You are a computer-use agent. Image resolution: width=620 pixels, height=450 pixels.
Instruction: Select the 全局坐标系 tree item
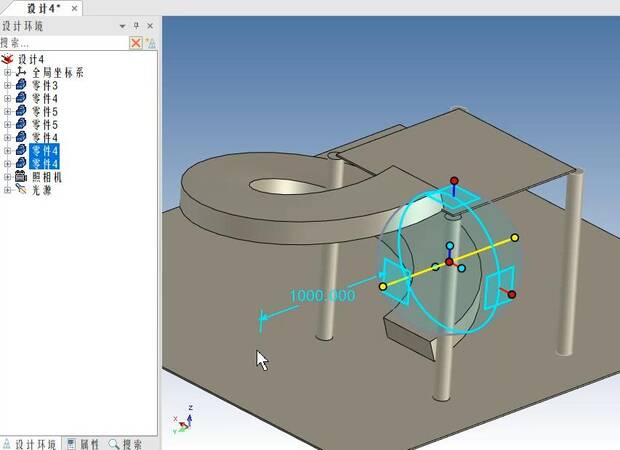coord(58,73)
